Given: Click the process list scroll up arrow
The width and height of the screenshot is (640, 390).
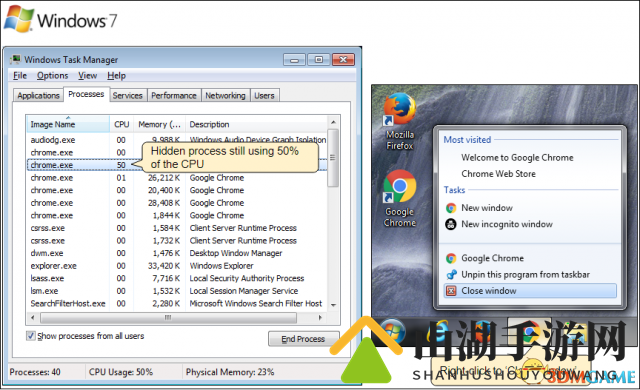Looking at the screenshot, I should pos(333,122).
